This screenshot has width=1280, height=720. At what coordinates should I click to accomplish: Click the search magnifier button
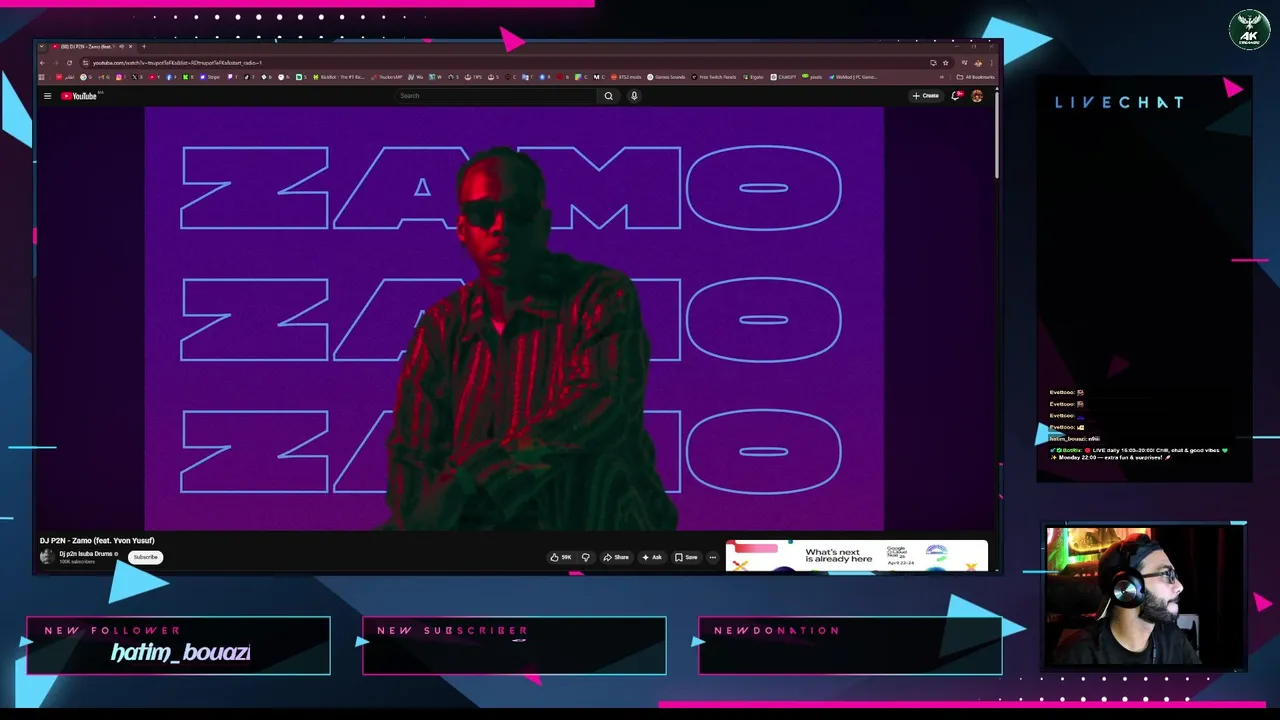[608, 96]
